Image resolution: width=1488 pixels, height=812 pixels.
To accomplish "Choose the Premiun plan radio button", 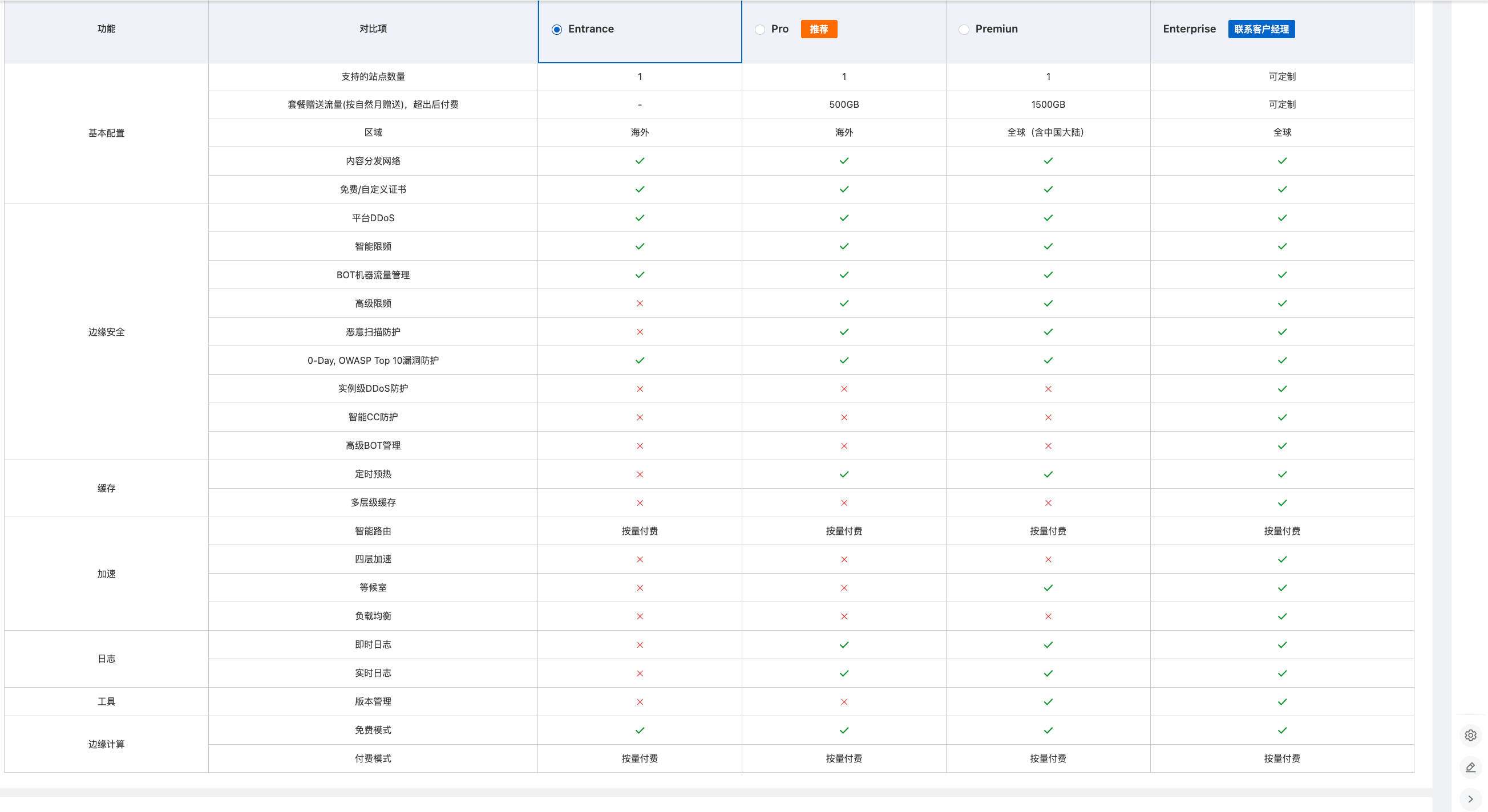I will click(x=964, y=30).
